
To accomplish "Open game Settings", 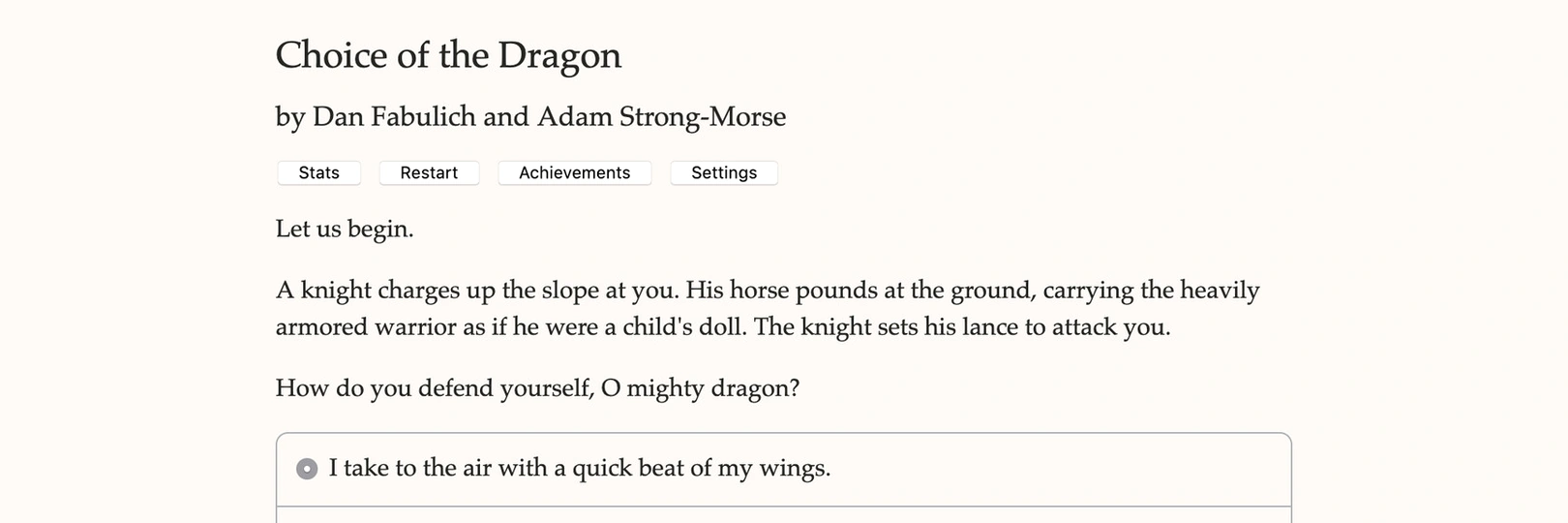I will (724, 172).
